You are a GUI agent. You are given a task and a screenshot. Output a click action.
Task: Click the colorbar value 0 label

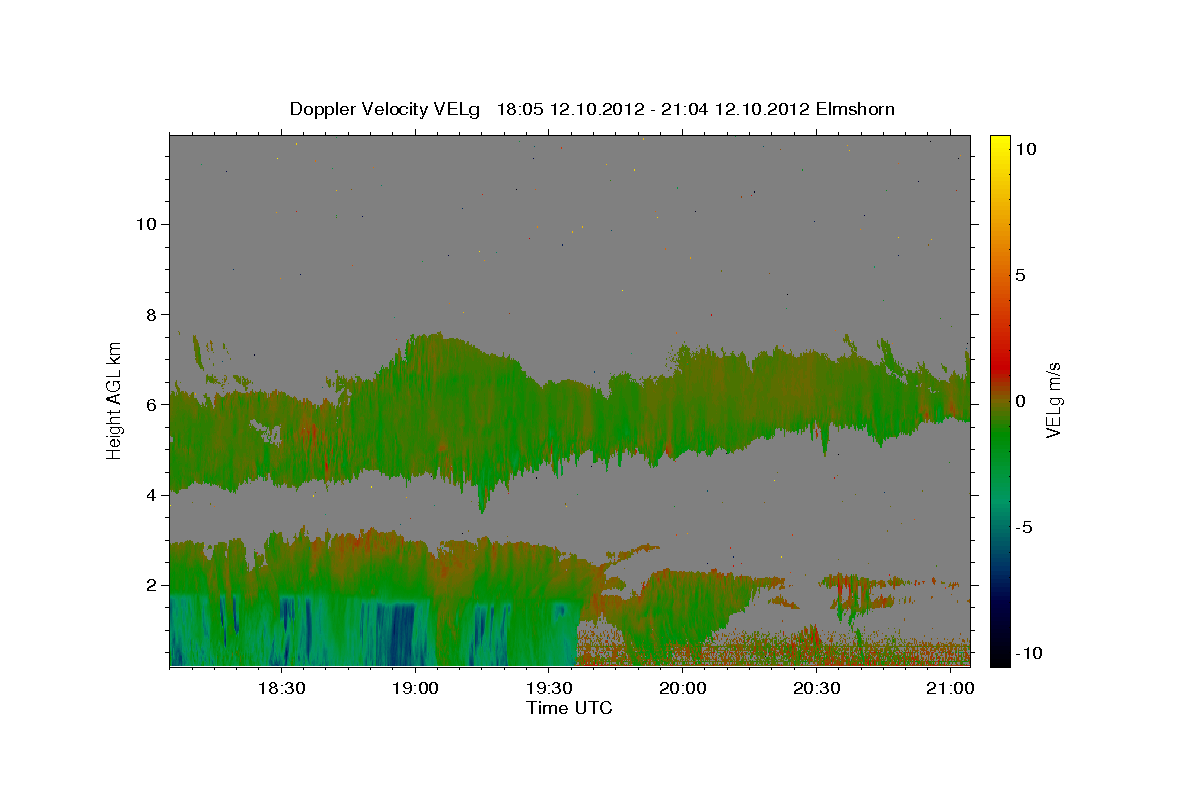point(1020,401)
